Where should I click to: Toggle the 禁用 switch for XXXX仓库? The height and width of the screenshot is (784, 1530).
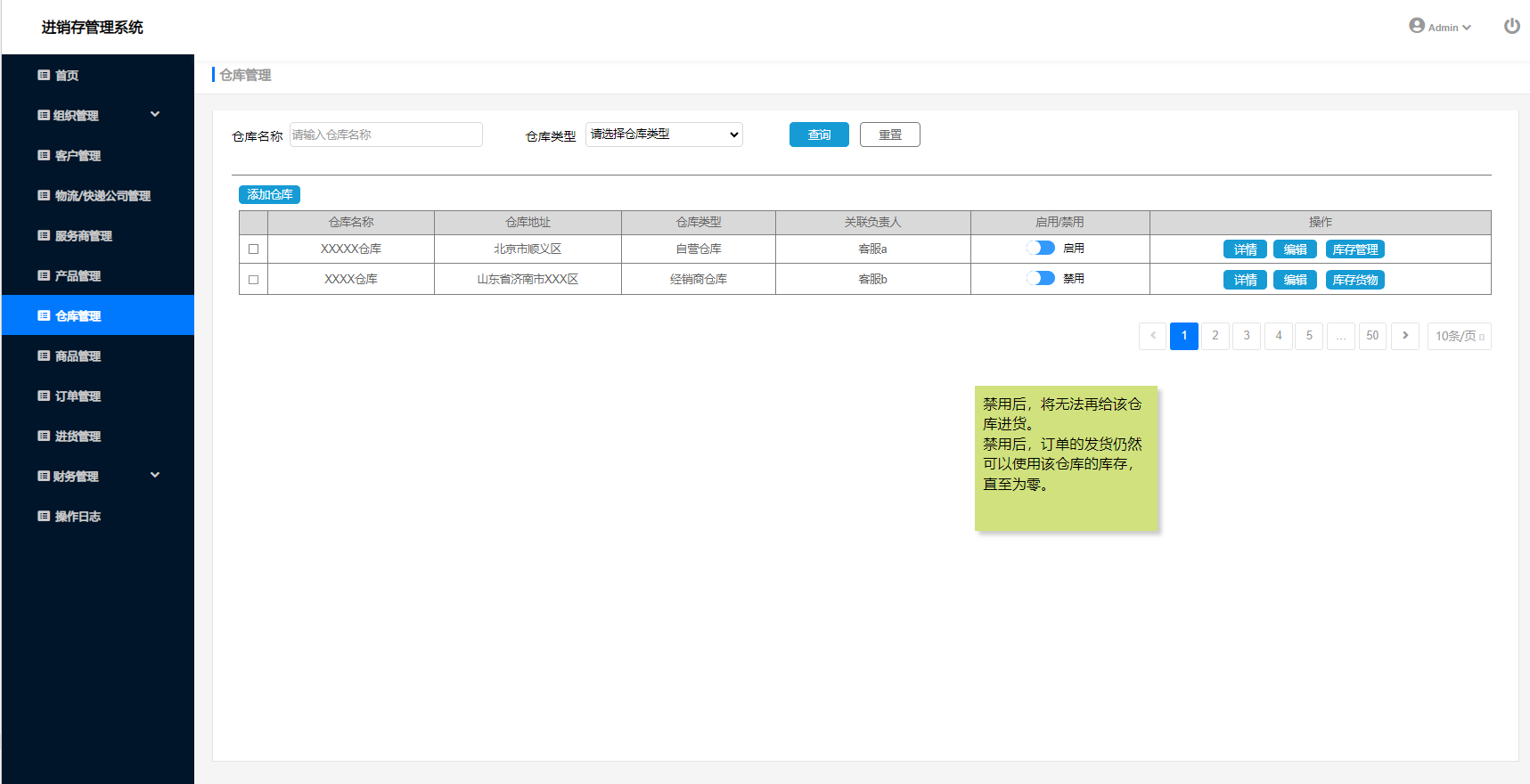click(1041, 278)
